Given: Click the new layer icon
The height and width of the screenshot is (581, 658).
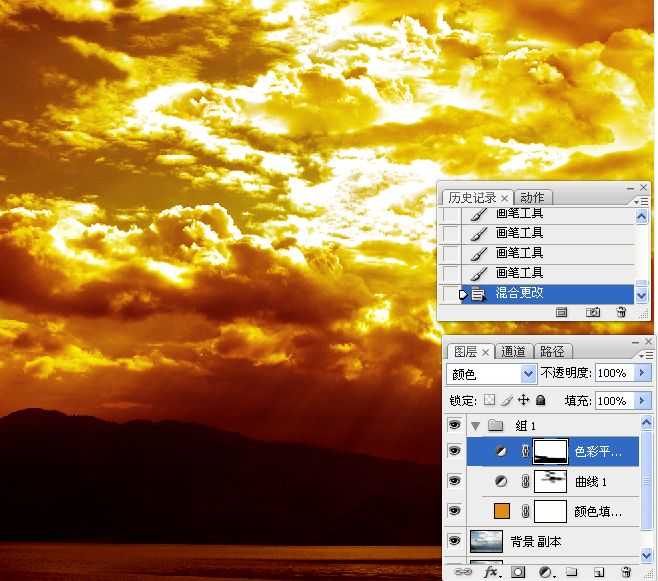Looking at the screenshot, I should (599, 572).
